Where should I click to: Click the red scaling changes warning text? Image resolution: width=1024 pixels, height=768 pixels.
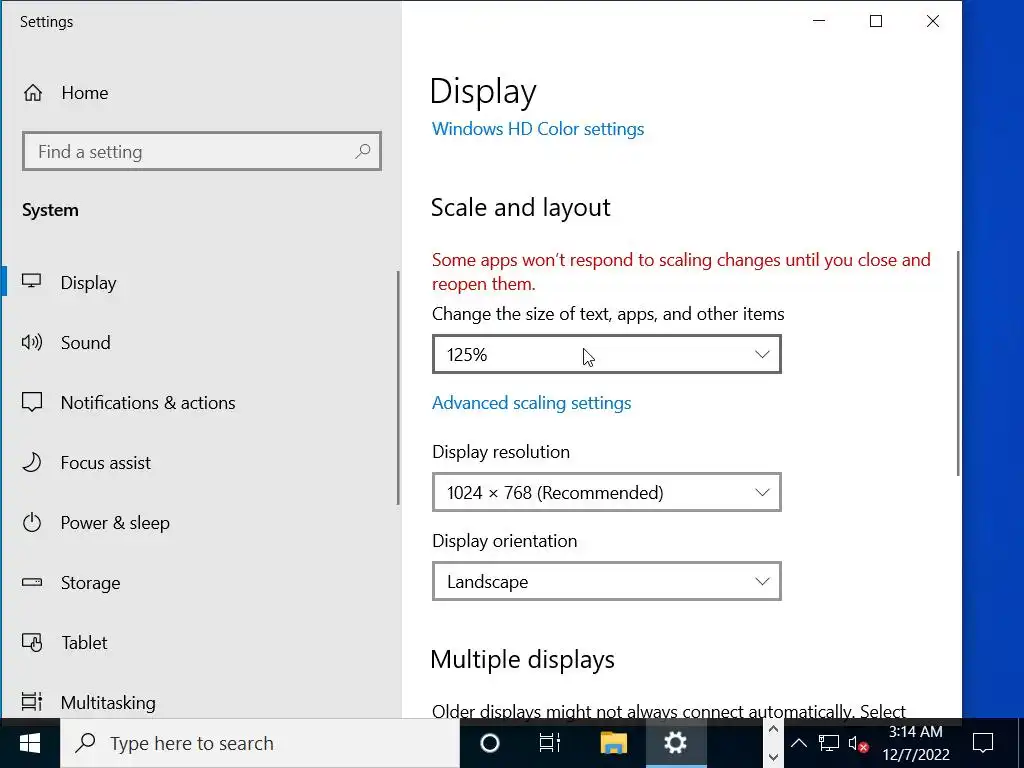(681, 272)
